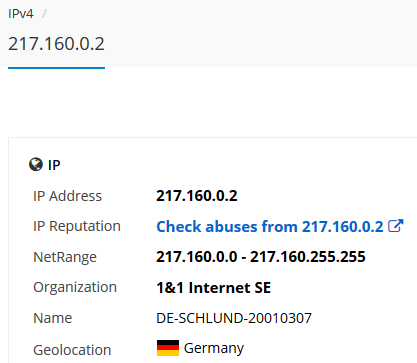Click the IP section heading text
The image size is (417, 363).
click(x=54, y=165)
